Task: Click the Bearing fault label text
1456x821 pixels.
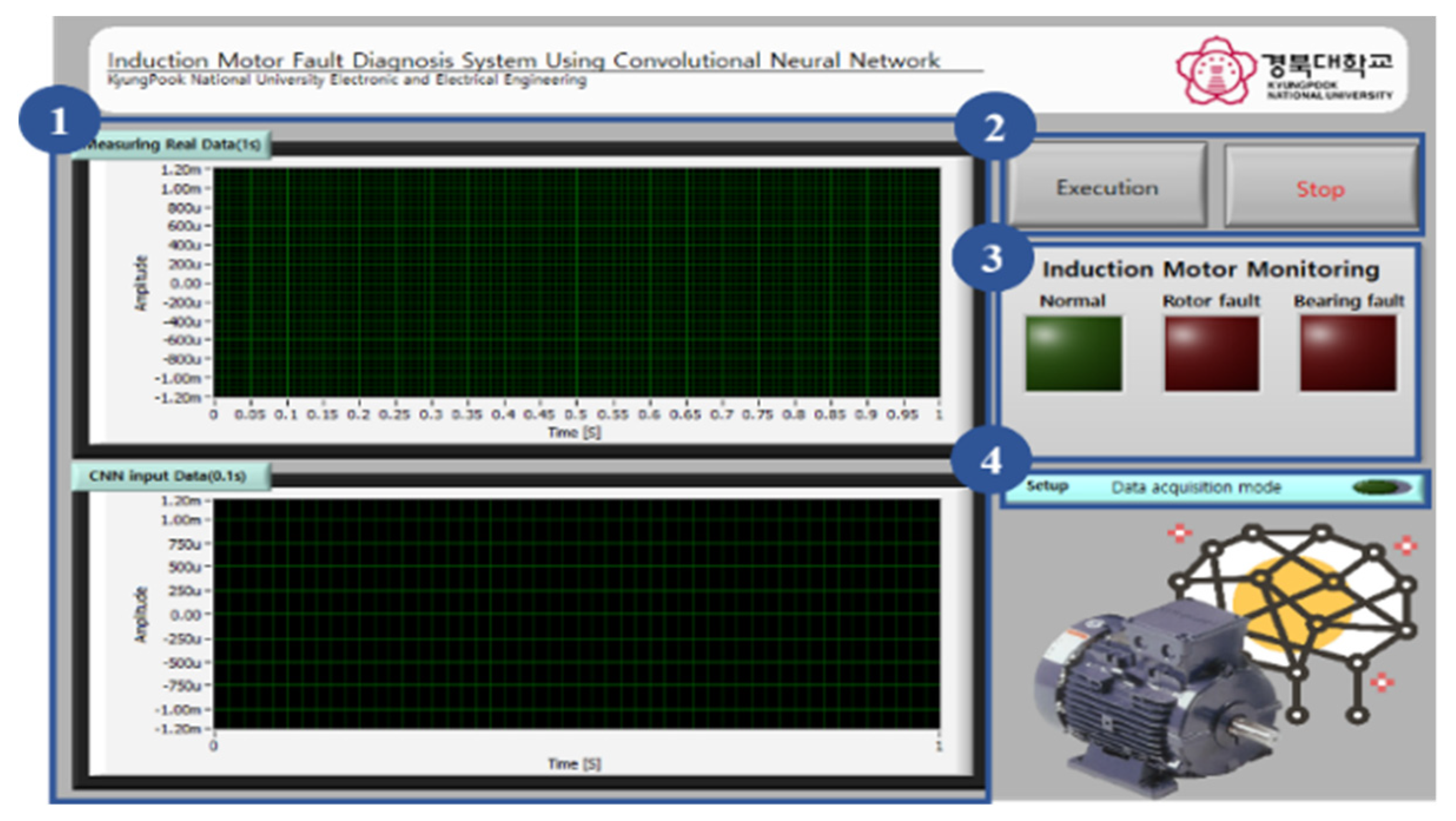Action: [x=1349, y=301]
